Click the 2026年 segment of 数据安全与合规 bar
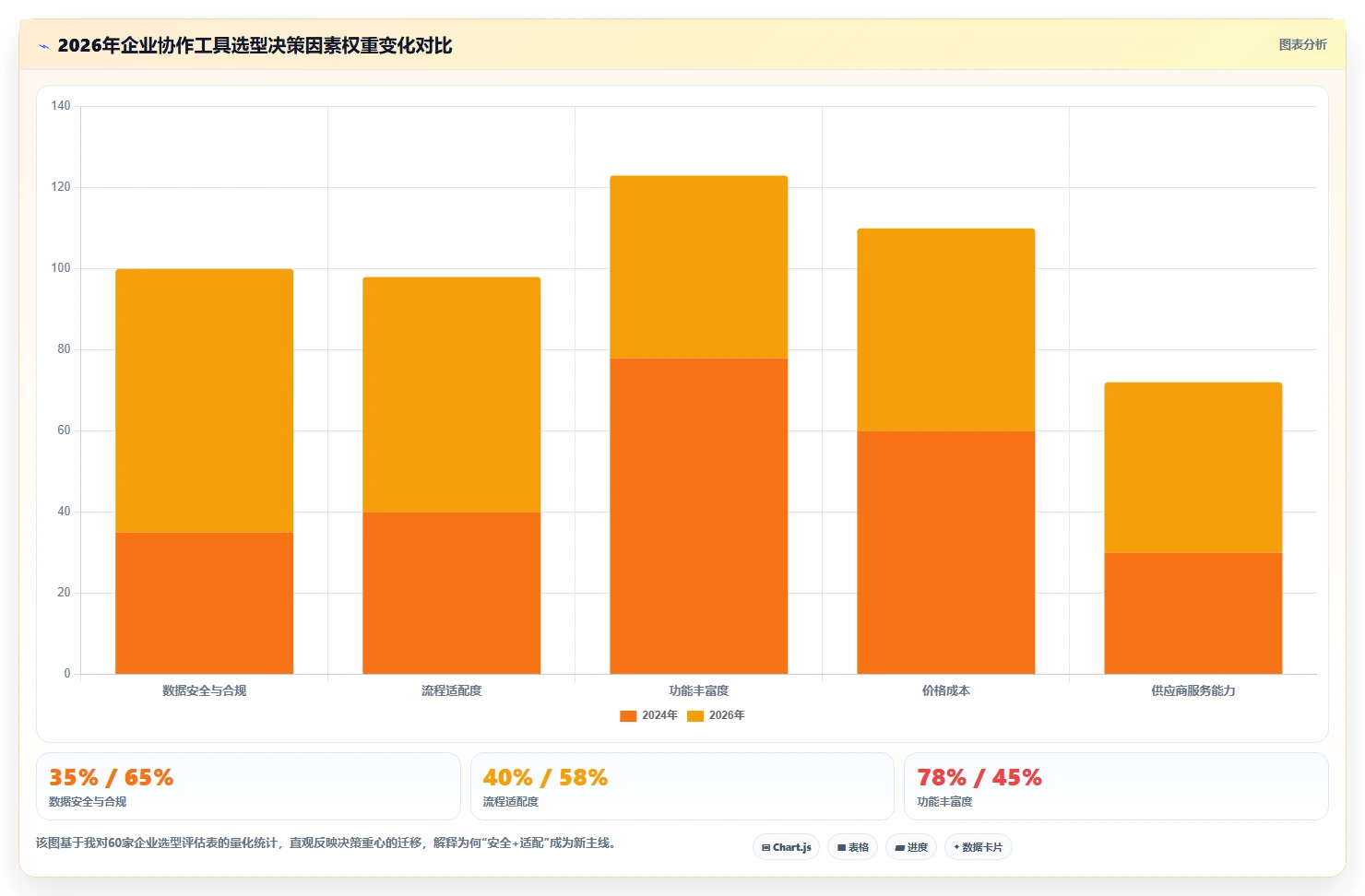The height and width of the screenshot is (896, 1365). (205, 400)
